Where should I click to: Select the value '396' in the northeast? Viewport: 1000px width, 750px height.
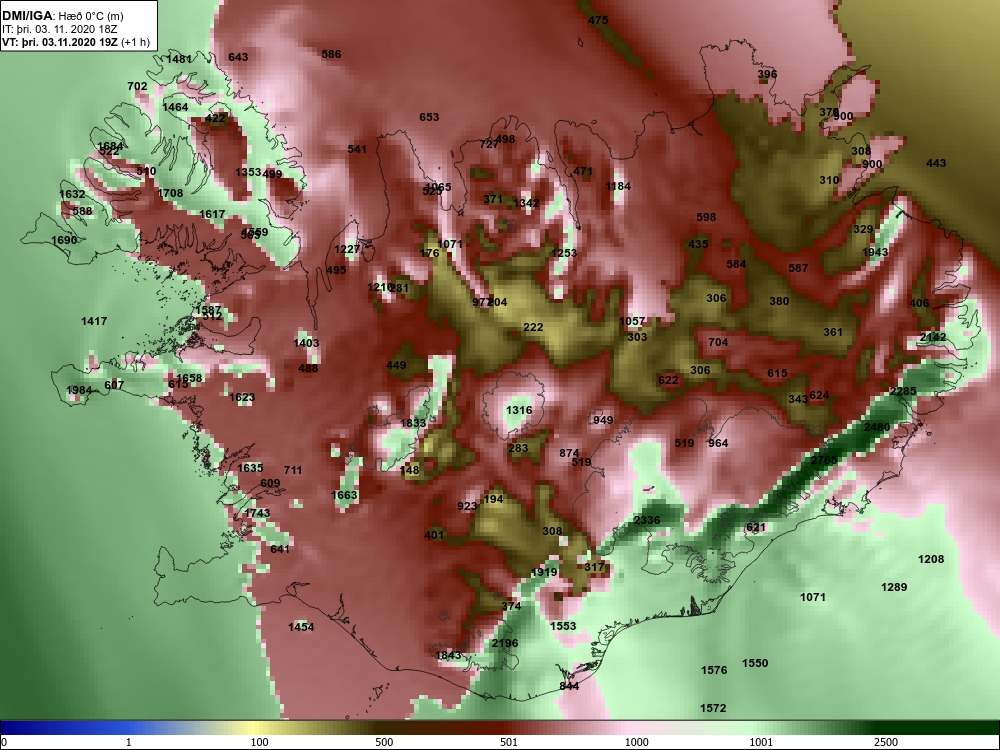(767, 74)
